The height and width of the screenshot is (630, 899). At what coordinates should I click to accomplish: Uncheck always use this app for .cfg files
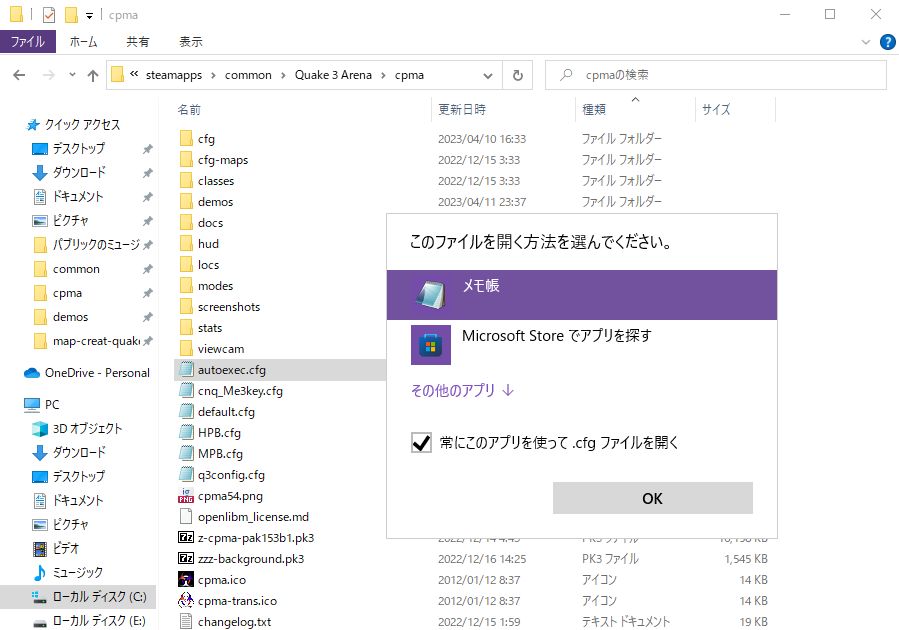point(421,443)
